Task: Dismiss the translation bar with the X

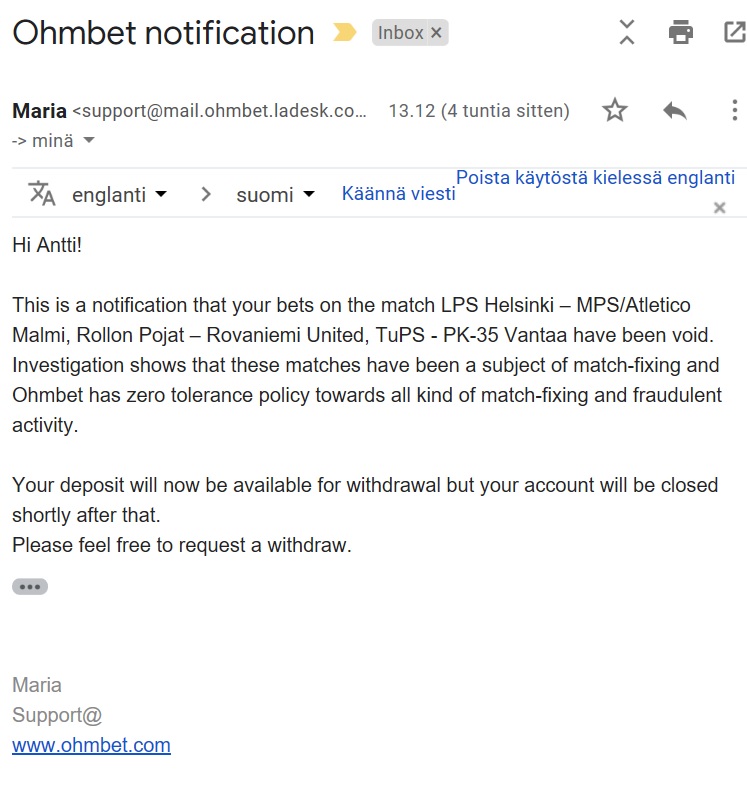Action: coord(719,208)
